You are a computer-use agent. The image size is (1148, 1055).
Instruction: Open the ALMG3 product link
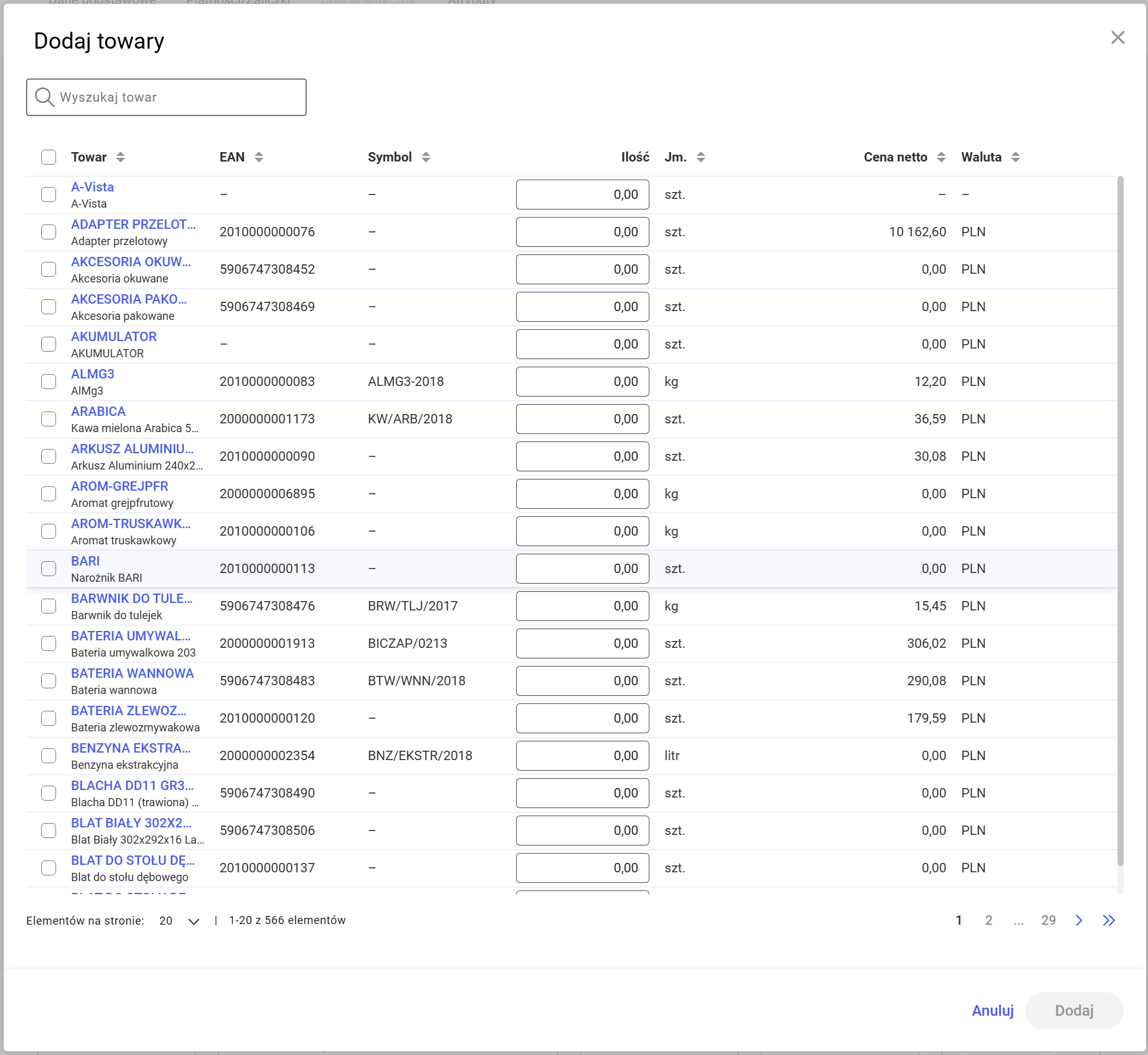(x=93, y=374)
